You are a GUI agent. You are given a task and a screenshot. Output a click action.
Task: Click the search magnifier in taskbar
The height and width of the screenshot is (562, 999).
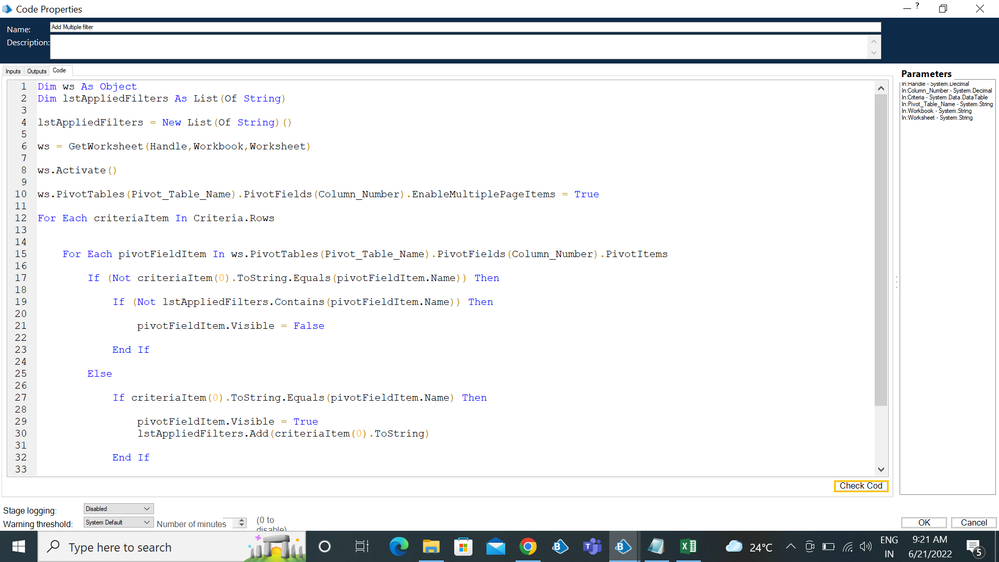point(54,547)
